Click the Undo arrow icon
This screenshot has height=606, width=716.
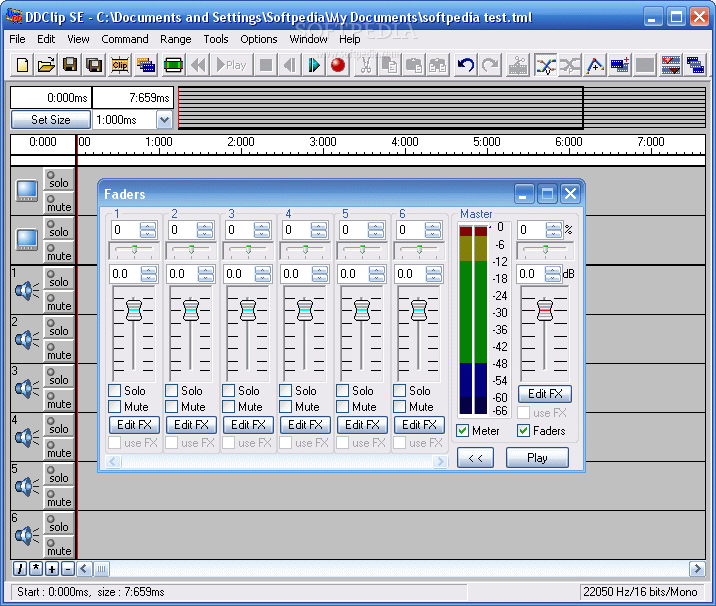tap(466, 65)
